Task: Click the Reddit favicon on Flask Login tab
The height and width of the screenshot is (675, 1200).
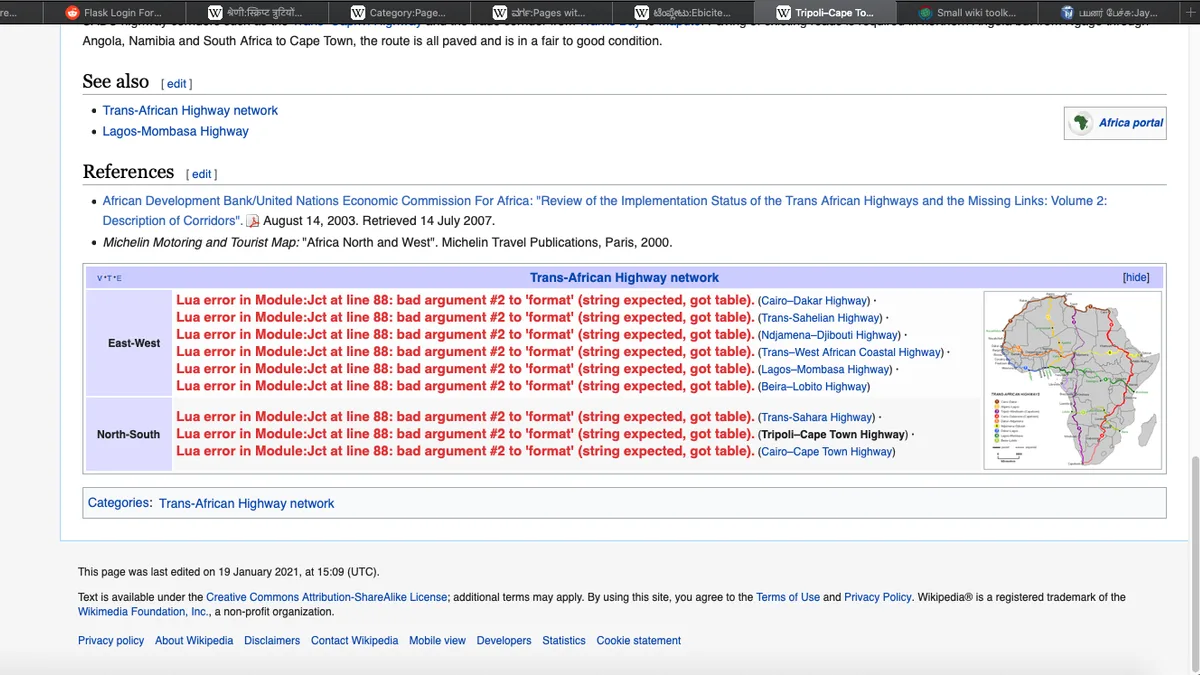Action: click(72, 13)
